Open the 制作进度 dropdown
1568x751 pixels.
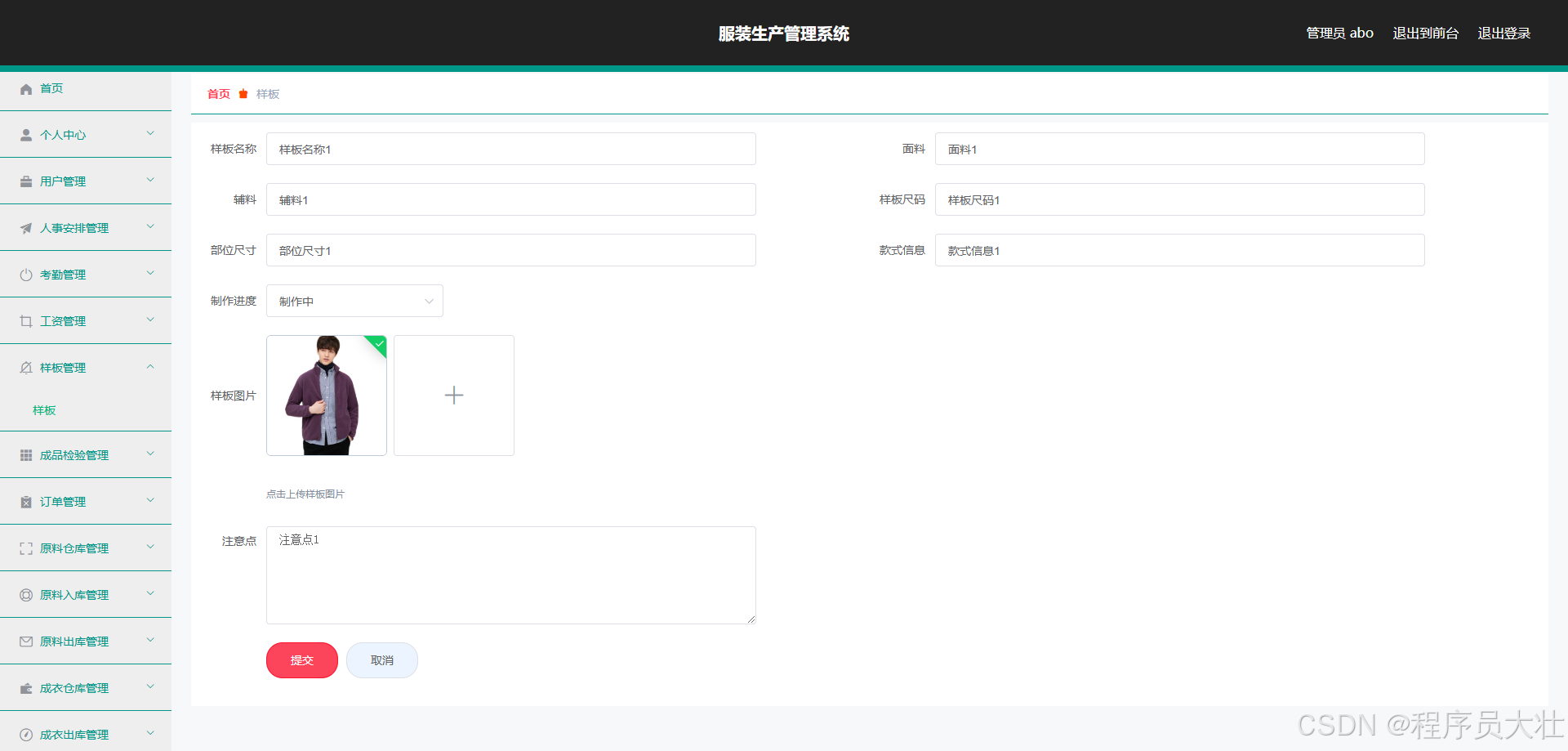click(x=354, y=301)
